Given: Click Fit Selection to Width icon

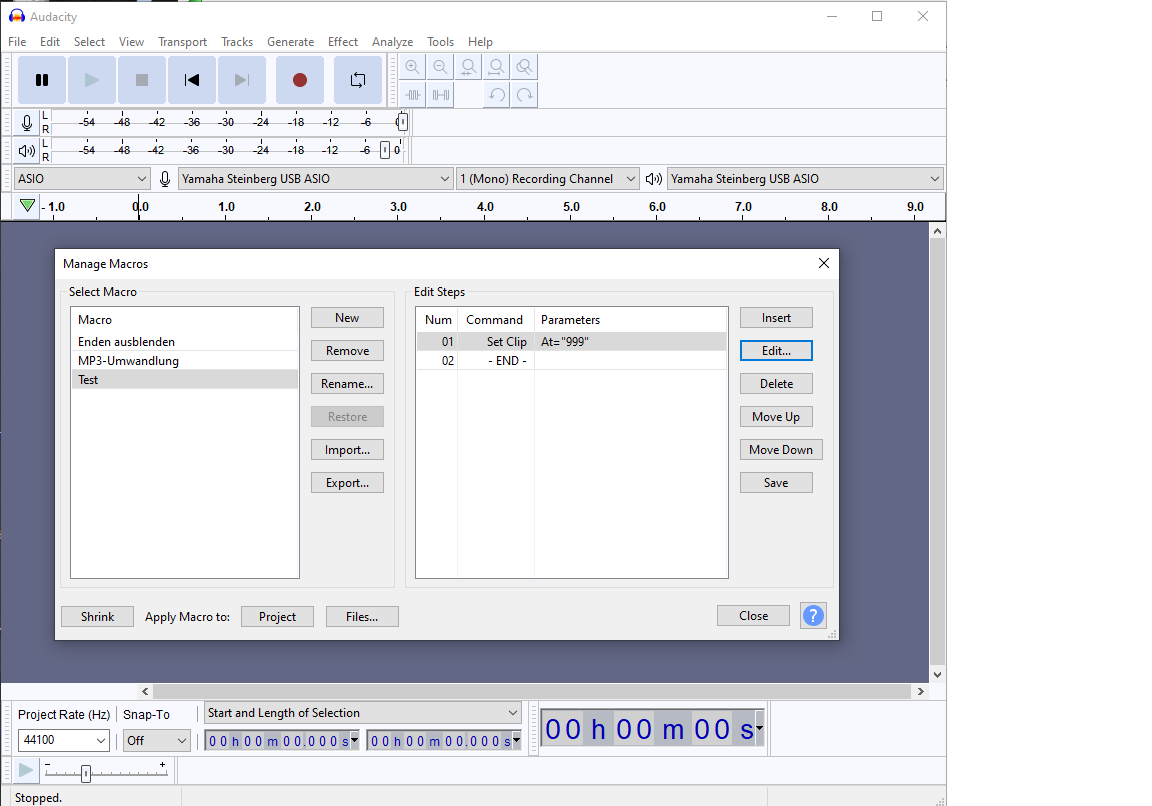Looking at the screenshot, I should 469,67.
